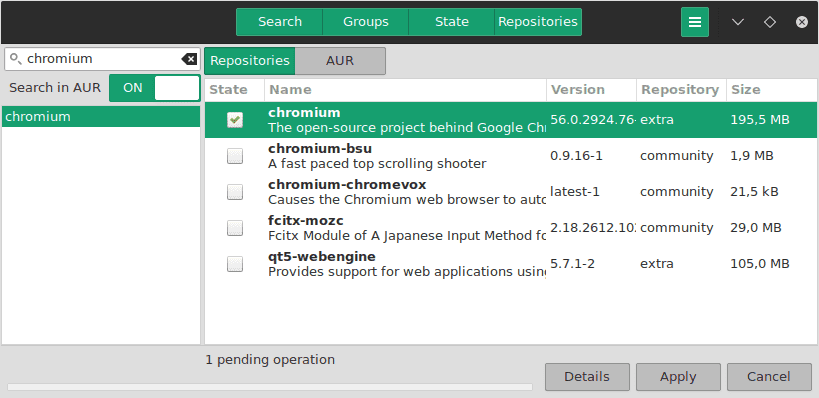
Task: Click the window maximize diamond icon
Action: pos(769,22)
